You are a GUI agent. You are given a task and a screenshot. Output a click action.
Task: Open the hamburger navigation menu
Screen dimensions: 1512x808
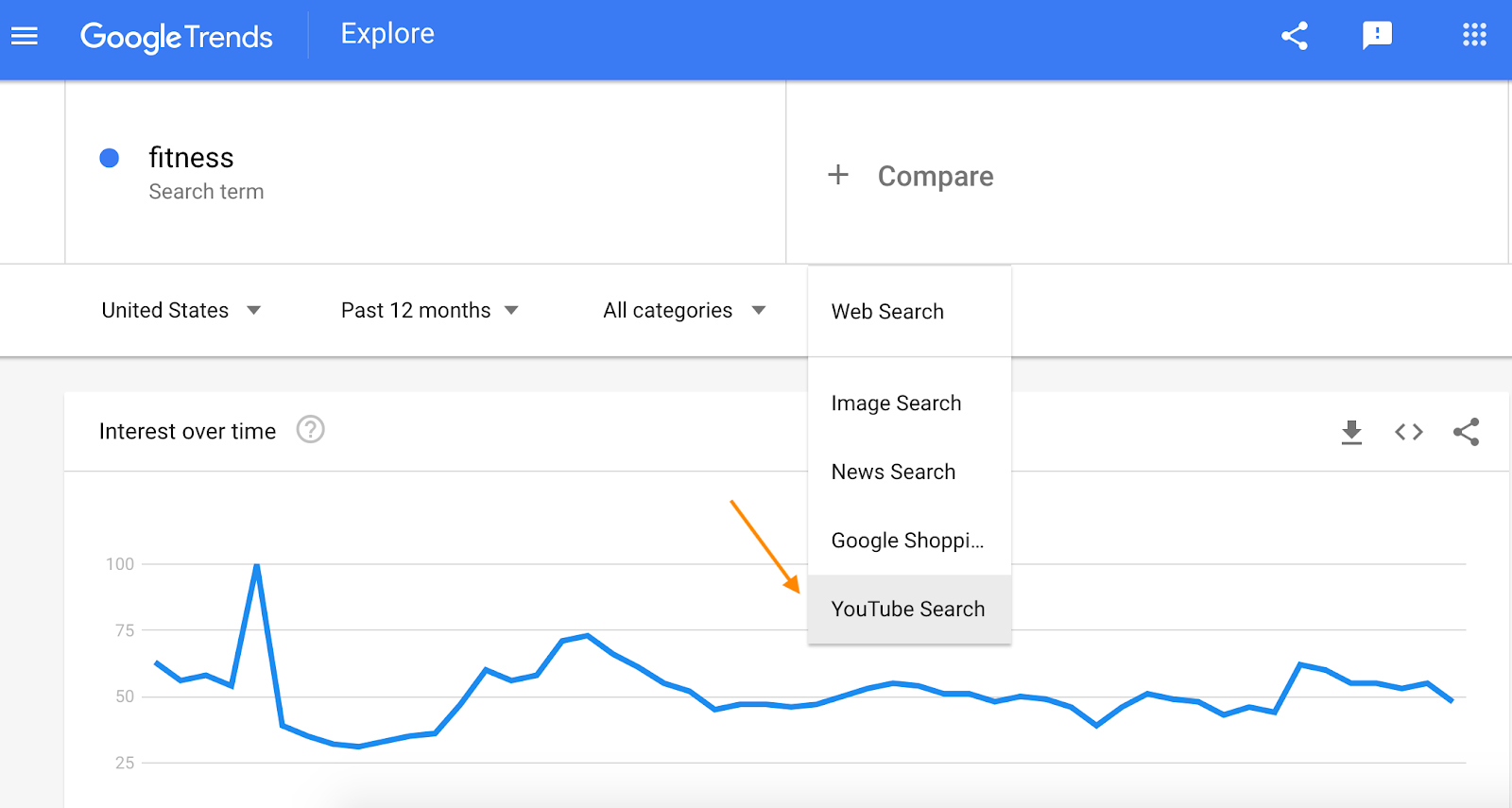[25, 36]
